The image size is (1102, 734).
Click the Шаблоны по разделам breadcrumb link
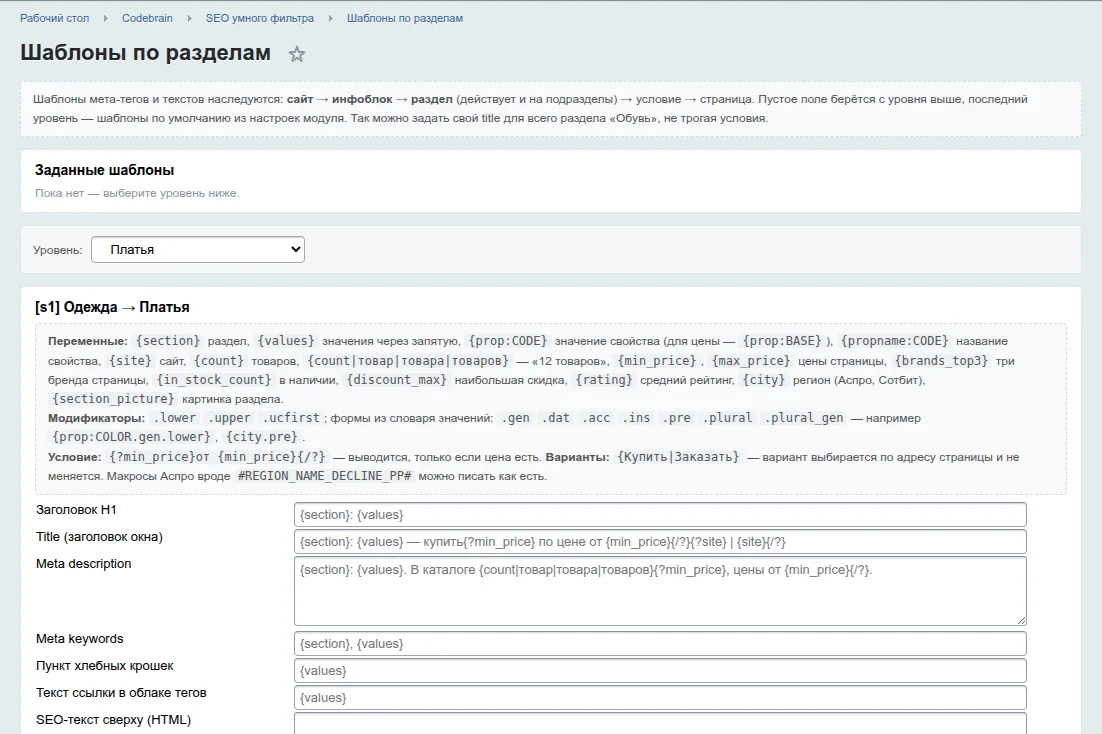405,18
